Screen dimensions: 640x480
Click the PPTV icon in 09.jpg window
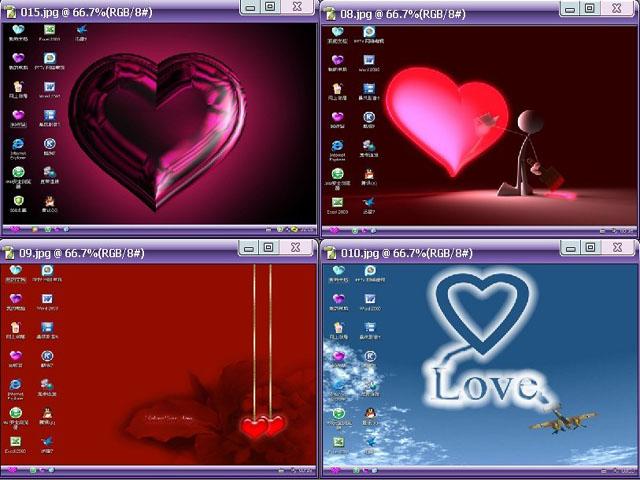point(47,270)
